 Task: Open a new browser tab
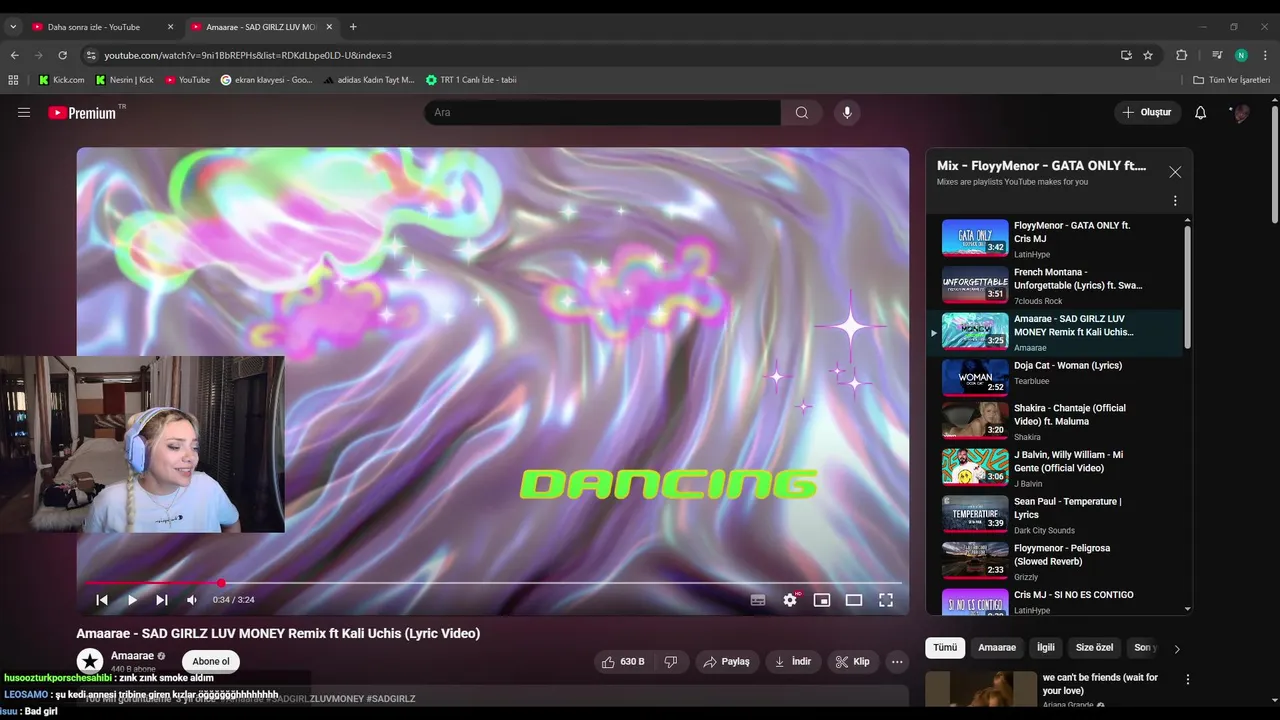353,27
